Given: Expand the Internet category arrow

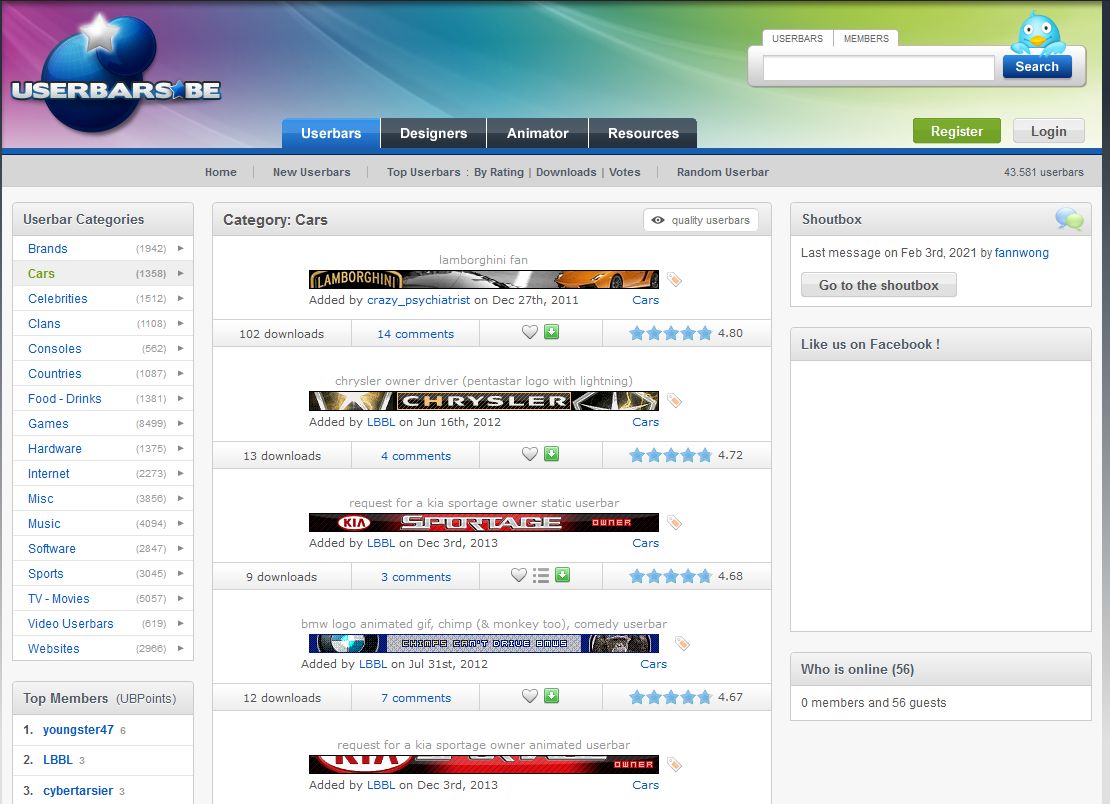Looking at the screenshot, I should click(x=181, y=473).
